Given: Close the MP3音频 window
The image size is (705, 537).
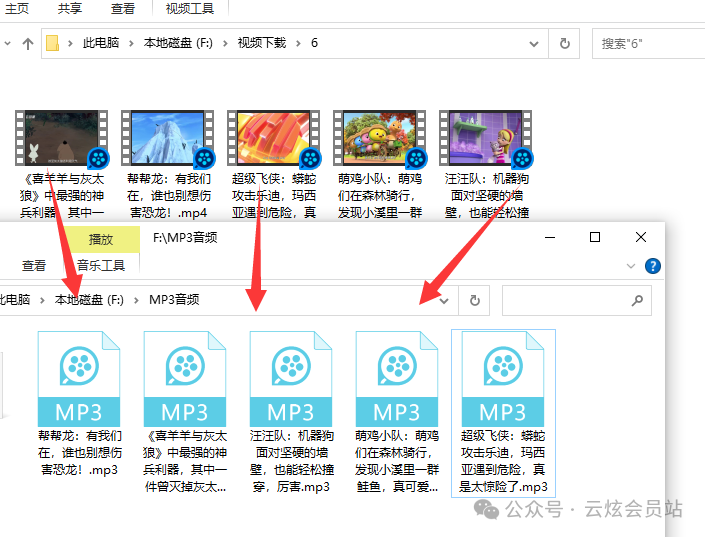Looking at the screenshot, I should click(x=641, y=237).
